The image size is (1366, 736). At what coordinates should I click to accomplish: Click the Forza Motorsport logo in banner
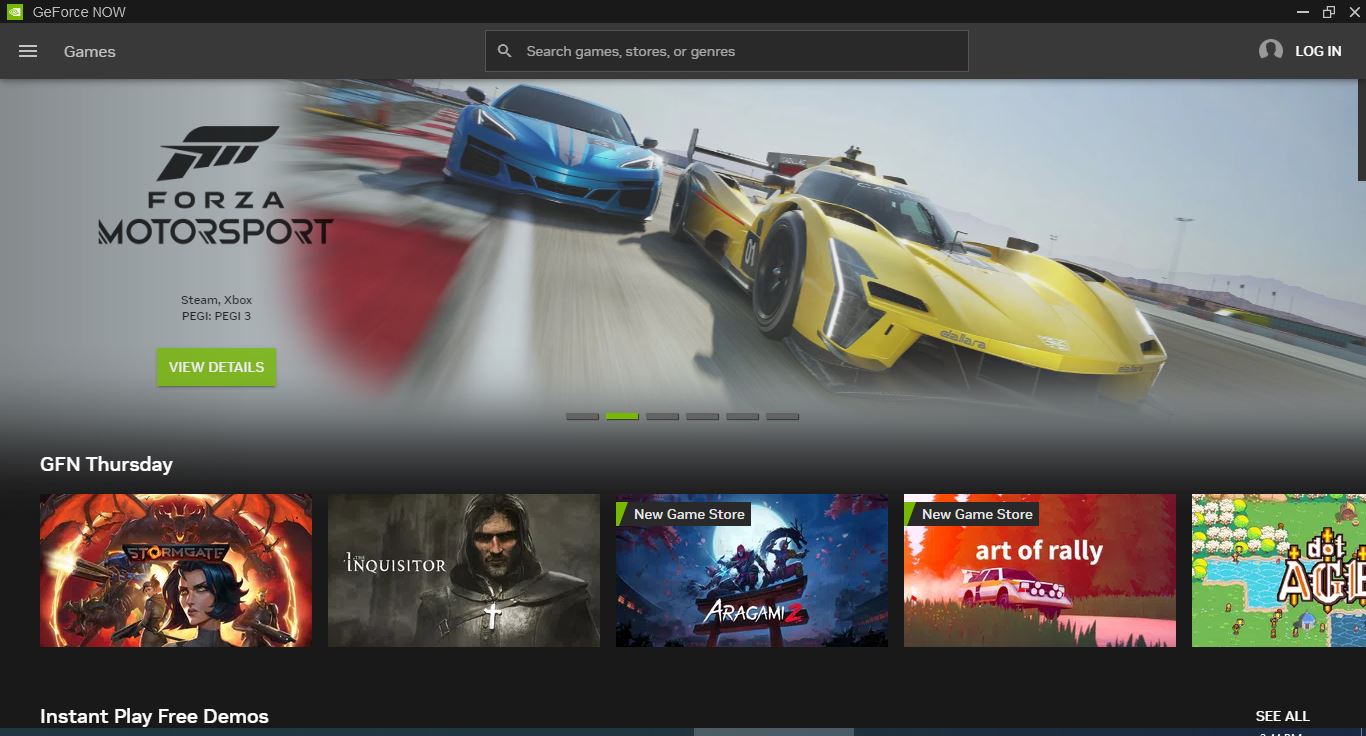tap(215, 186)
